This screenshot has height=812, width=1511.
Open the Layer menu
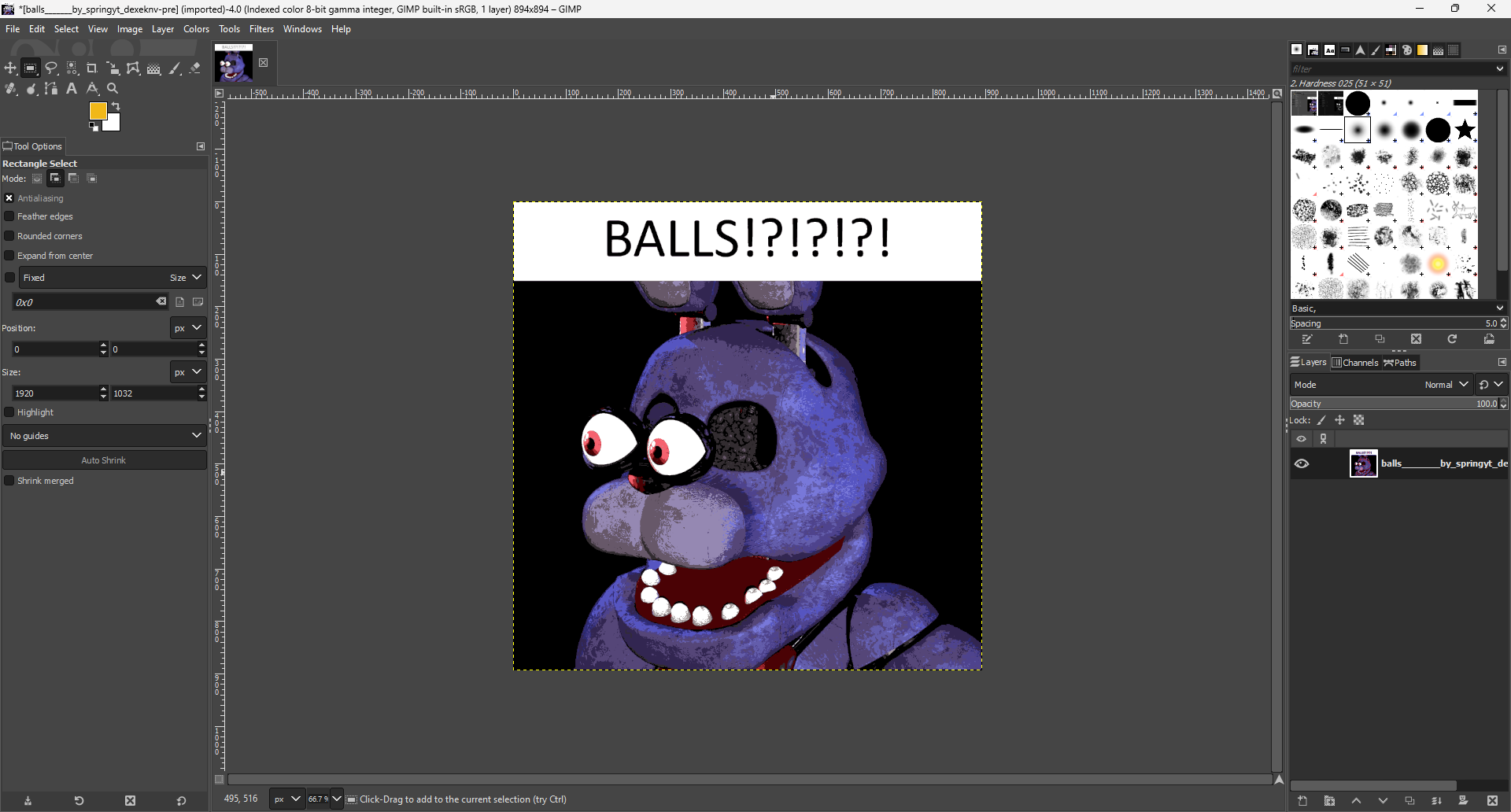(163, 29)
